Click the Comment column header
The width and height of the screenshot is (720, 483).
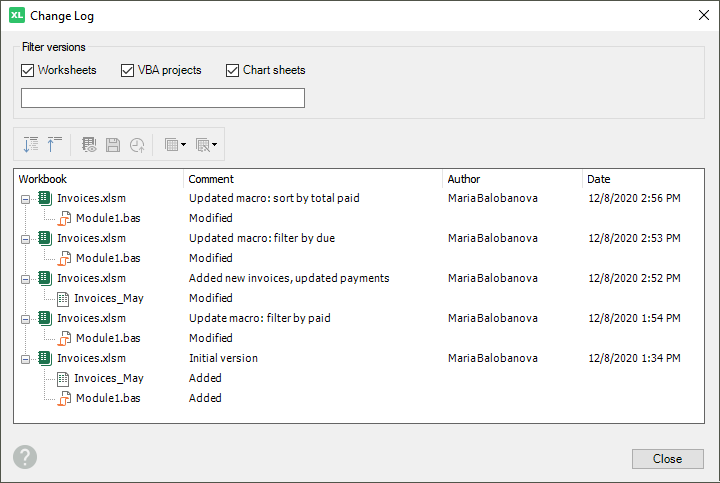313,179
